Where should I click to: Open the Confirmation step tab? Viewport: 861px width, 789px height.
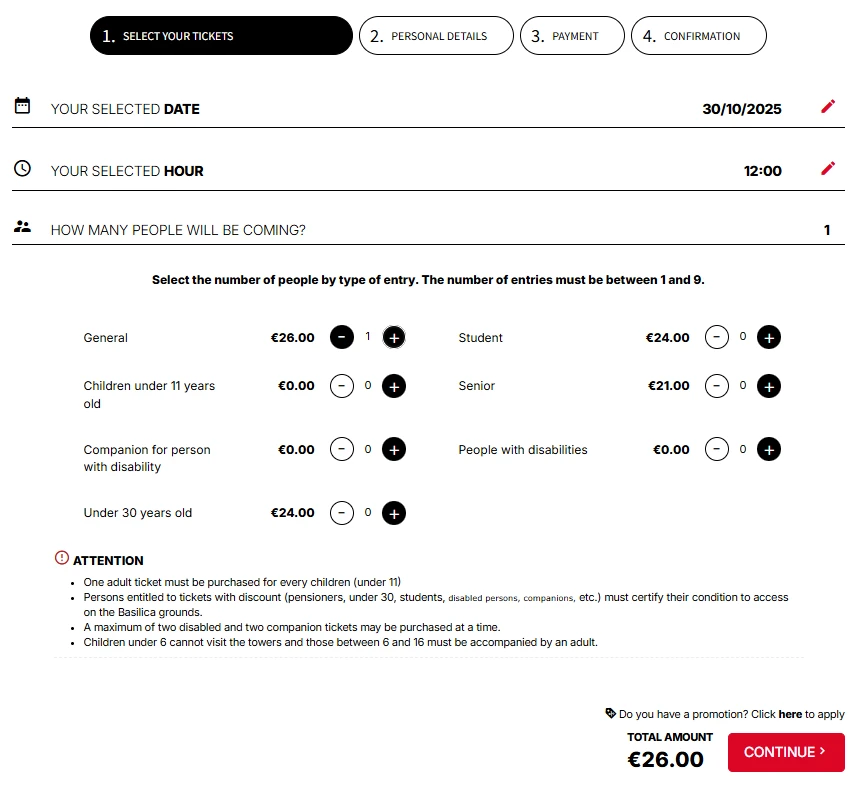click(x=698, y=36)
